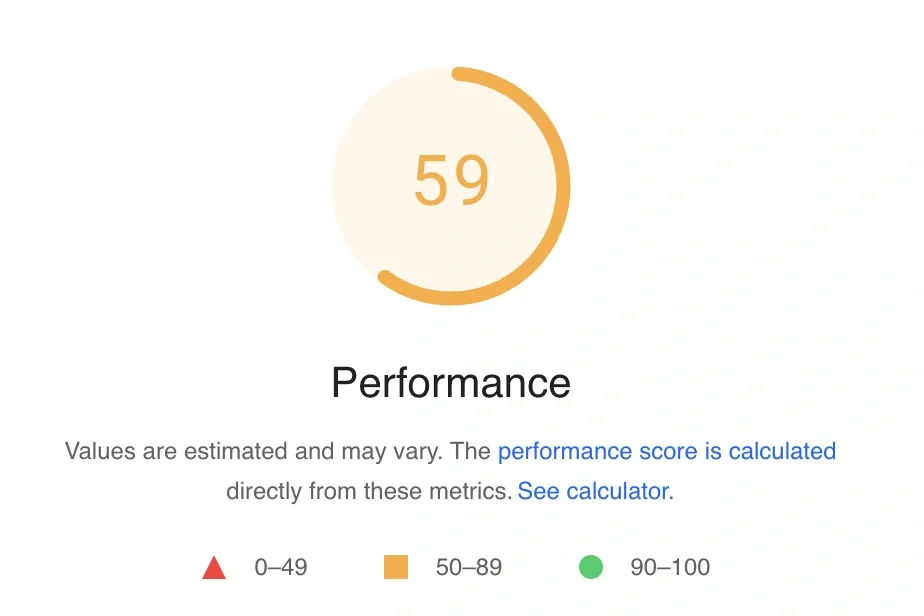Open the performance score is calculated link
The width and height of the screenshot is (924, 616).
pos(666,451)
